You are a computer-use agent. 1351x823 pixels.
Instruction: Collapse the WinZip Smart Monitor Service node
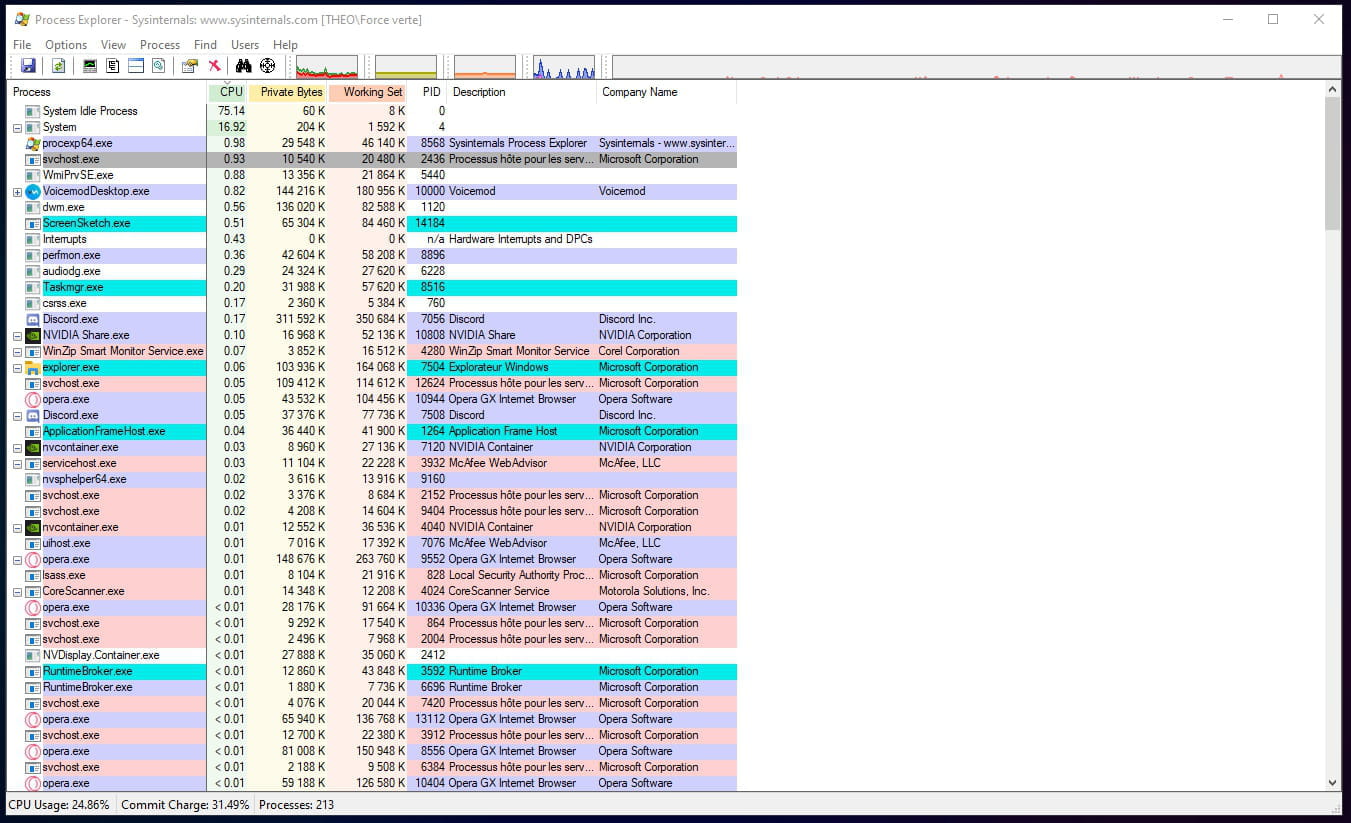click(17, 351)
